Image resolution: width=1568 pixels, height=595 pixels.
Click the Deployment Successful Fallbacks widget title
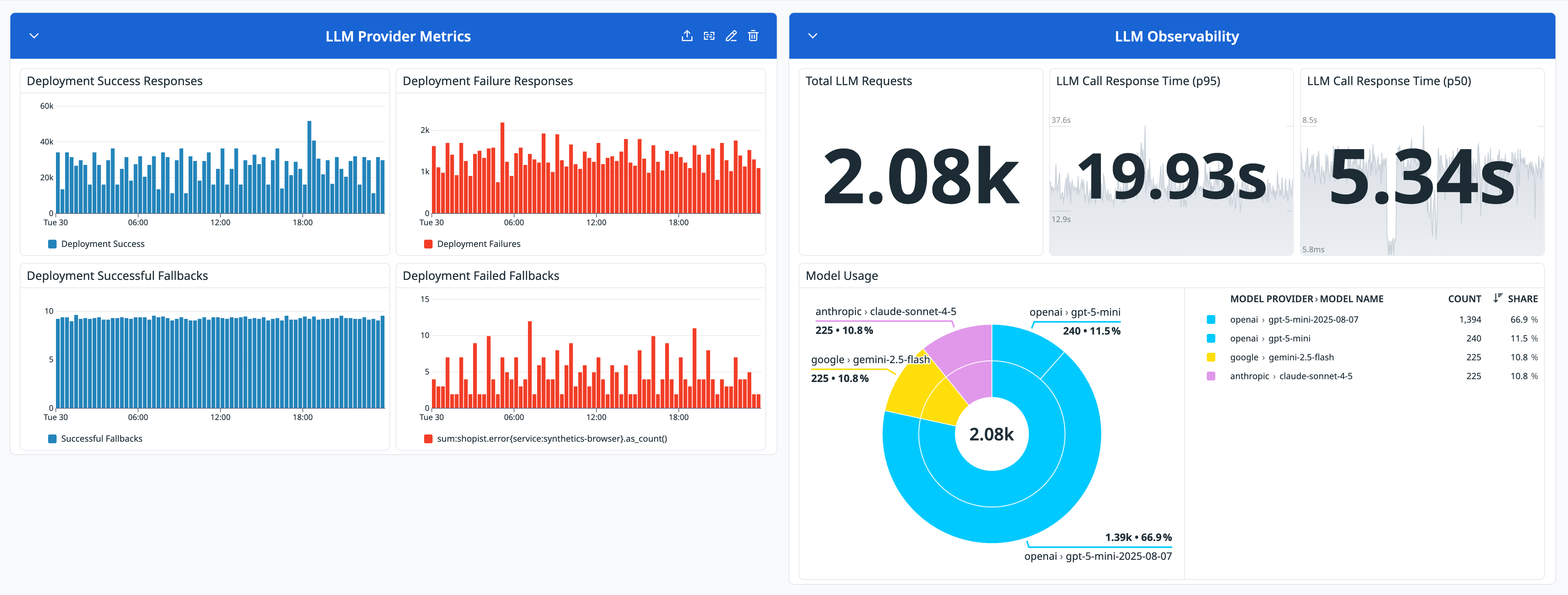tap(118, 276)
